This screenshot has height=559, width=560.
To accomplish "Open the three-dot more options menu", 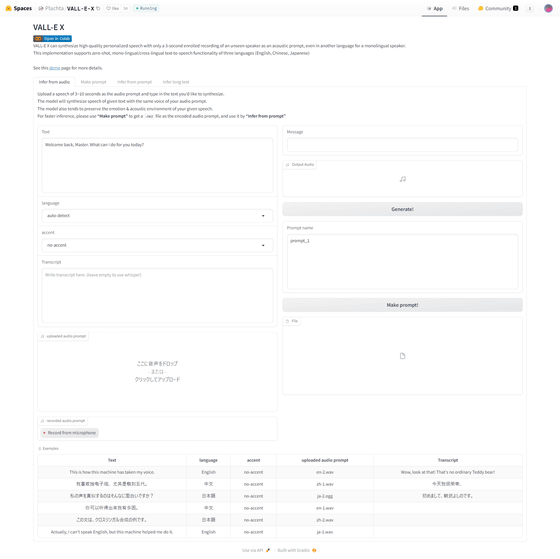I will [x=530, y=9].
